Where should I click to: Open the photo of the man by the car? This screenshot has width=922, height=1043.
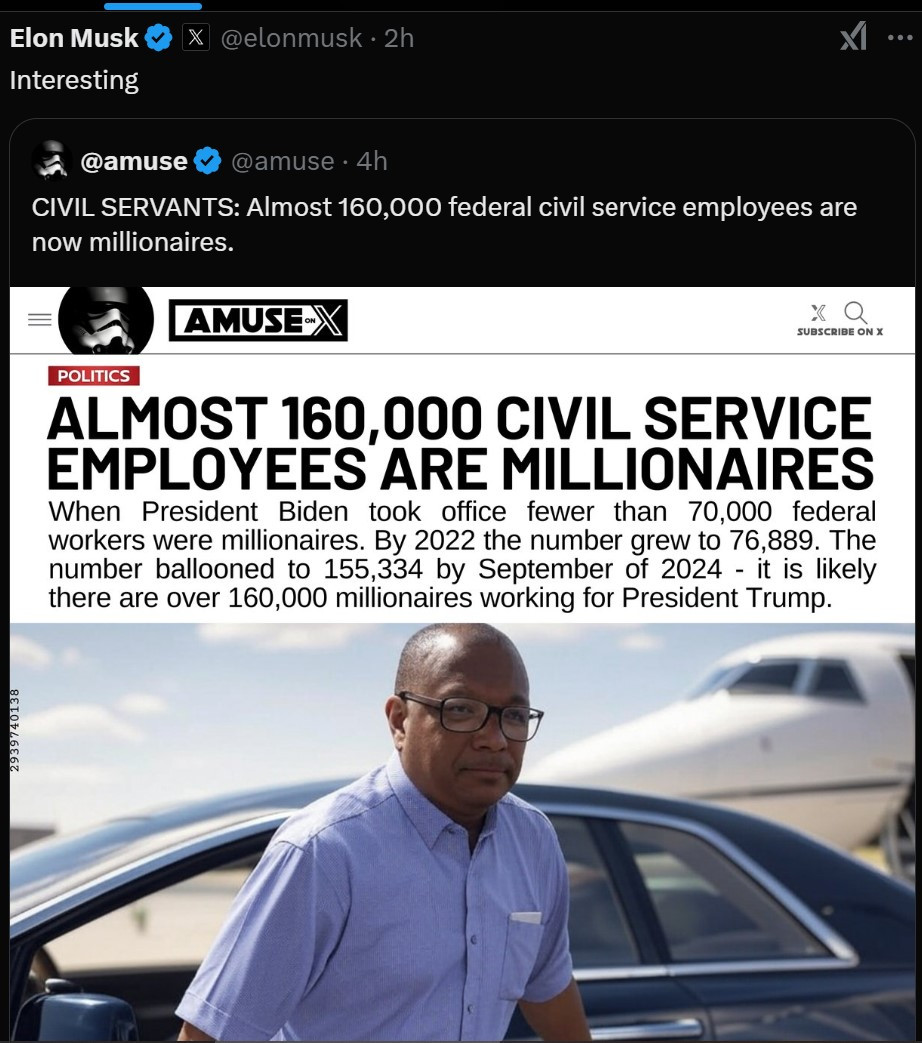(462, 830)
